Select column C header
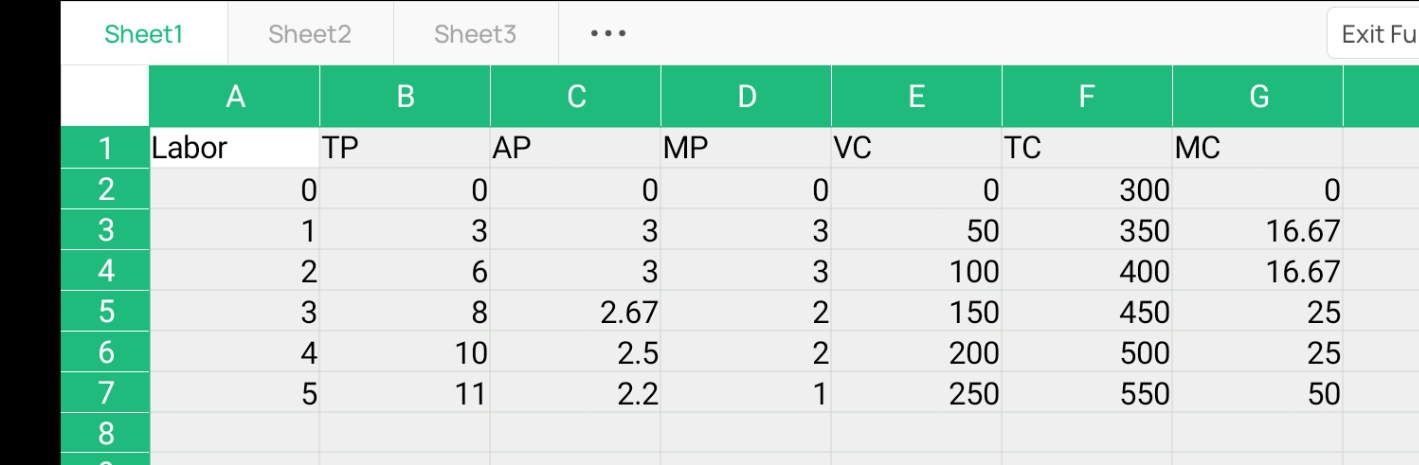1419x465 pixels. tap(576, 97)
